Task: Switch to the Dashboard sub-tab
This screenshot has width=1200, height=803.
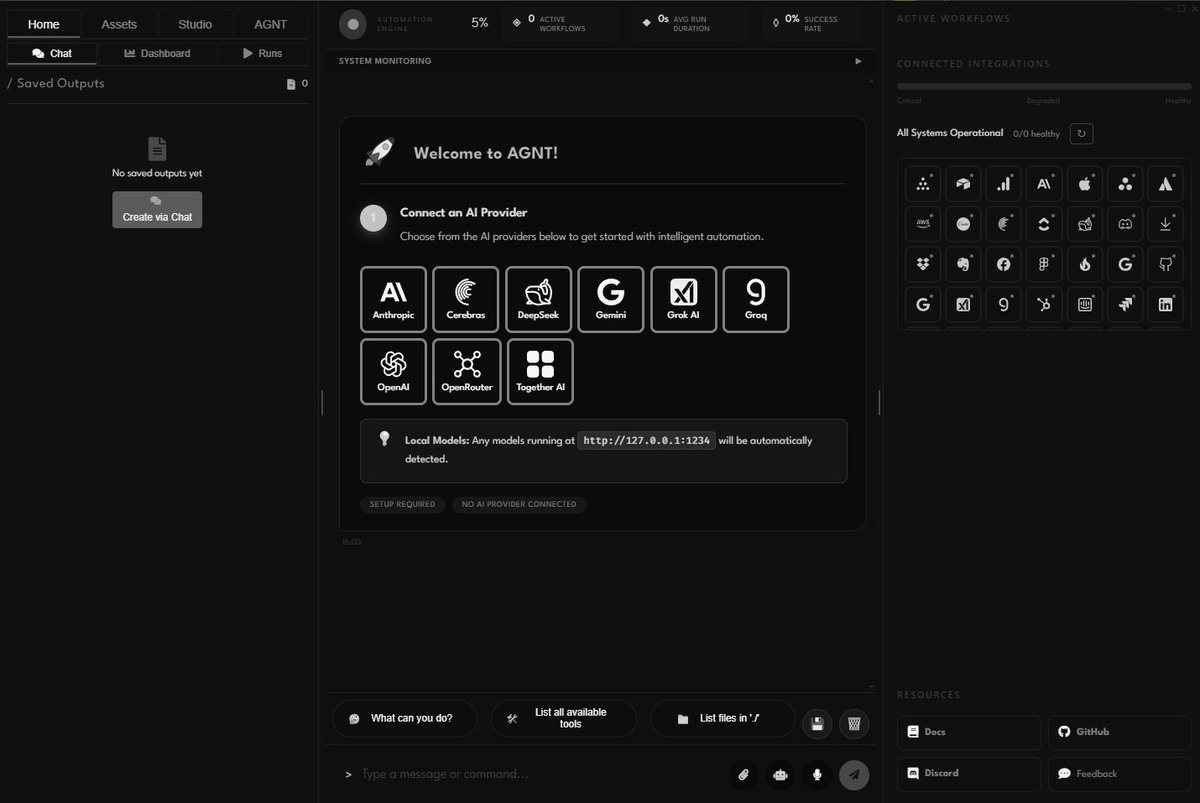Action: (157, 53)
